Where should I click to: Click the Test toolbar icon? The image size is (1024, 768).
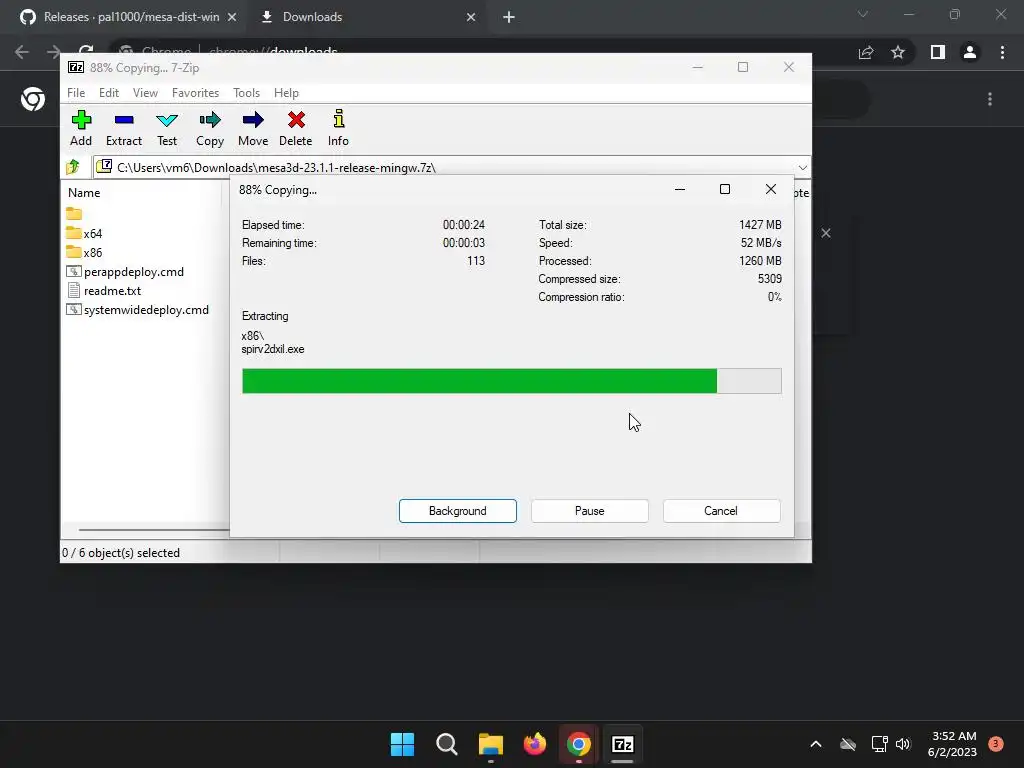click(167, 128)
